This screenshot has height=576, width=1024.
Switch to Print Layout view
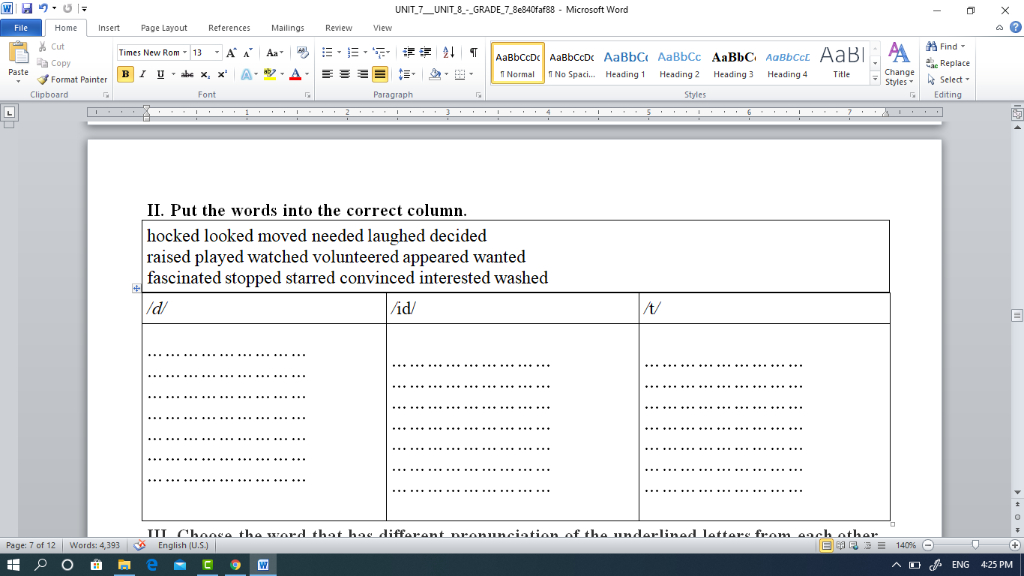point(826,545)
